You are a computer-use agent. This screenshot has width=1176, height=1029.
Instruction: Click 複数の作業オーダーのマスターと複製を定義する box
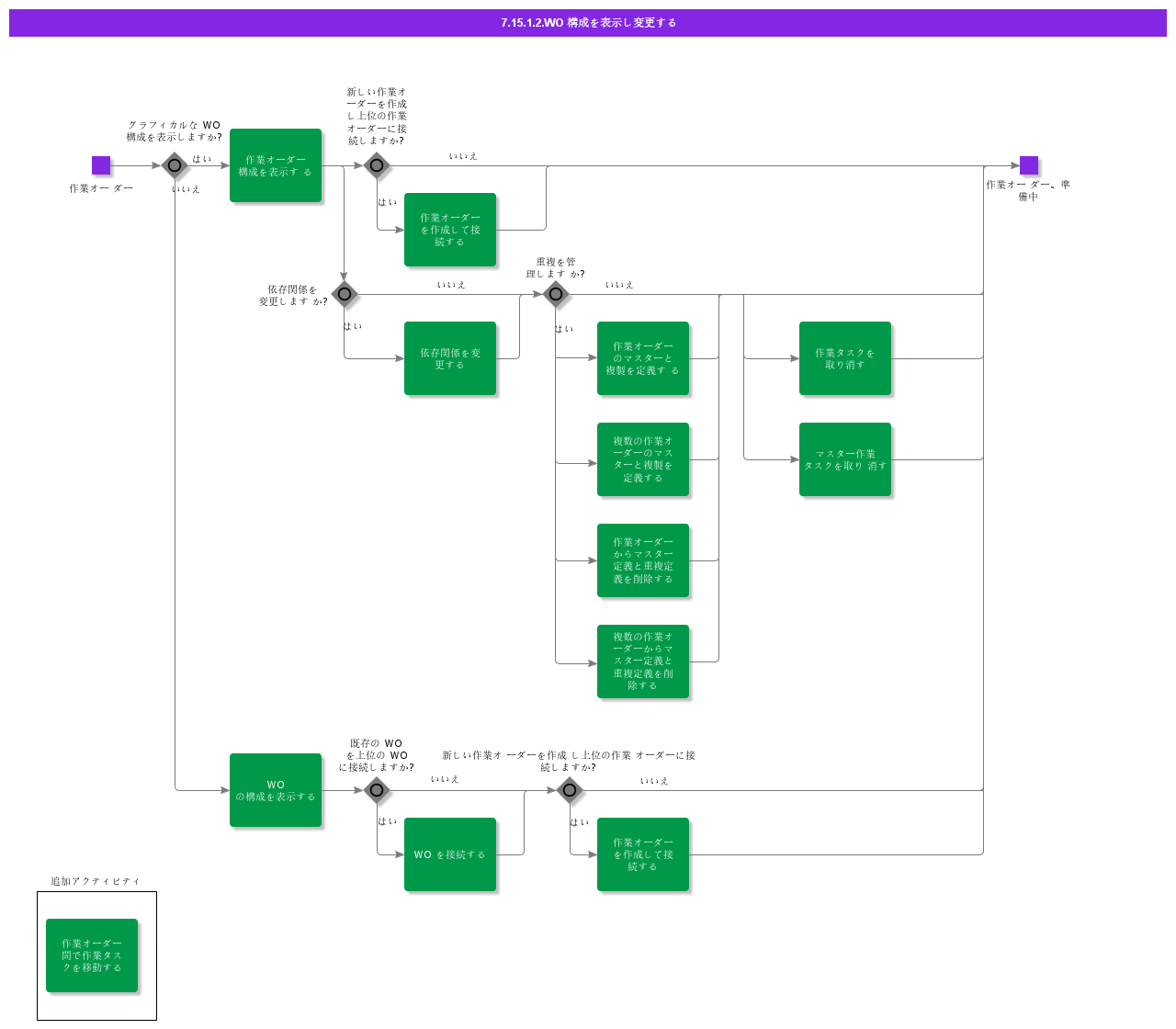click(x=643, y=459)
